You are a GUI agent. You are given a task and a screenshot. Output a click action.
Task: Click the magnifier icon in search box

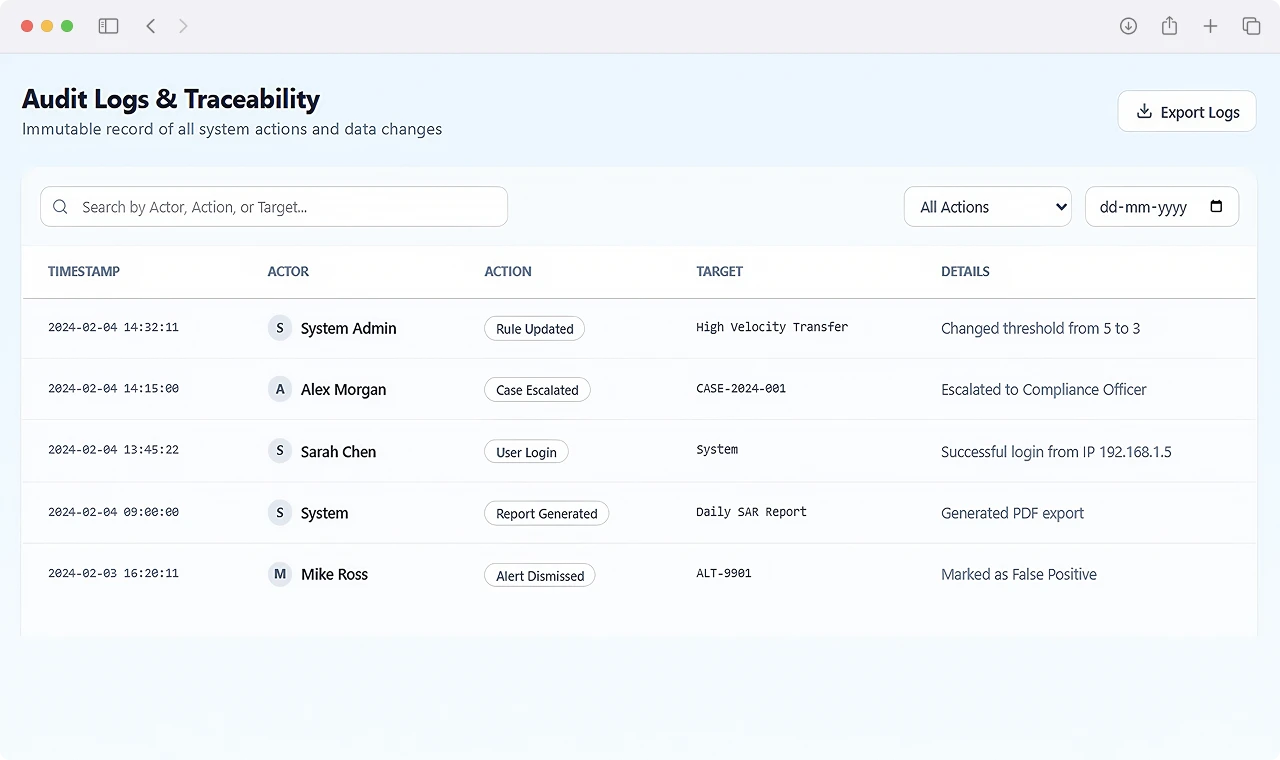tap(60, 207)
